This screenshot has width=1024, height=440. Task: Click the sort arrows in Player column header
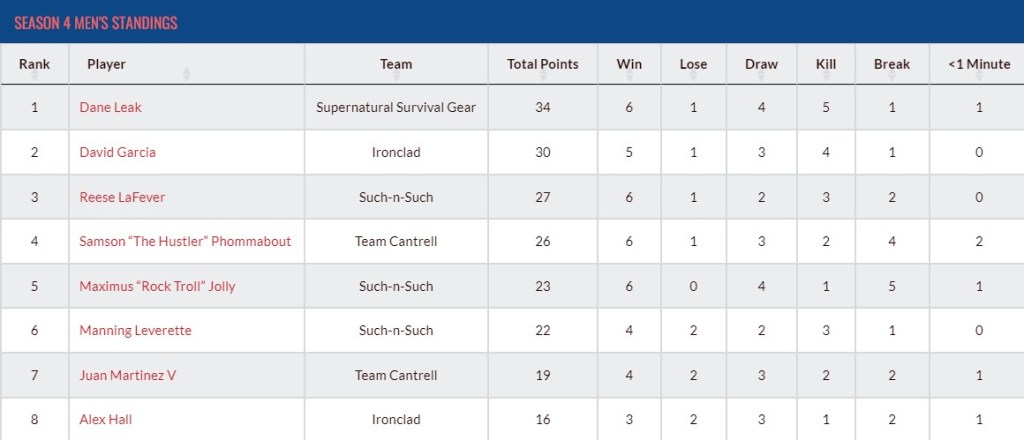pyautogui.click(x=186, y=74)
